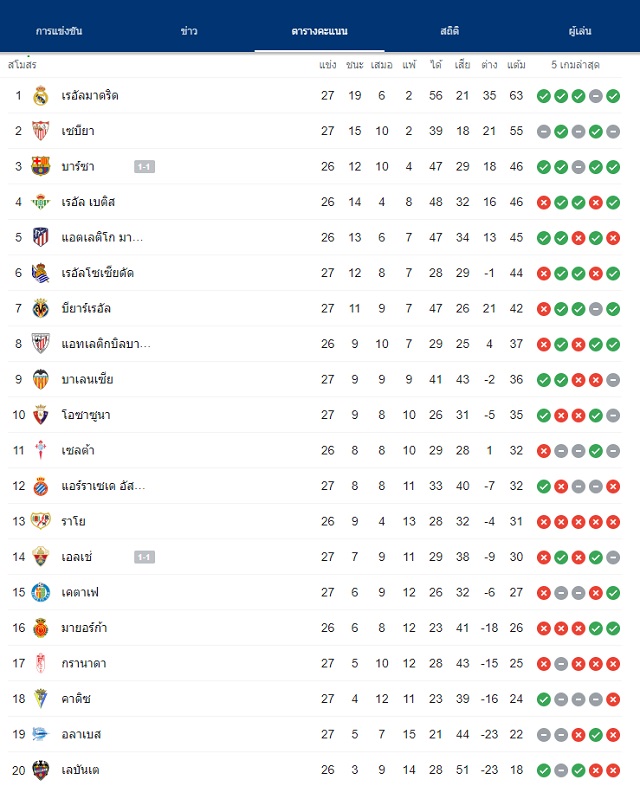The image size is (640, 799).
Task: Click the Sevilla club crest
Action: [x=41, y=131]
